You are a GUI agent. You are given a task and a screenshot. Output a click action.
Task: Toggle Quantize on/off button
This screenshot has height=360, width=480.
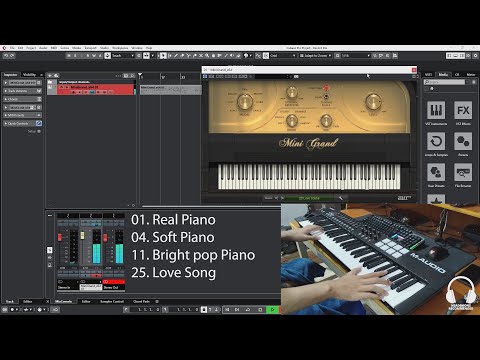point(337,56)
